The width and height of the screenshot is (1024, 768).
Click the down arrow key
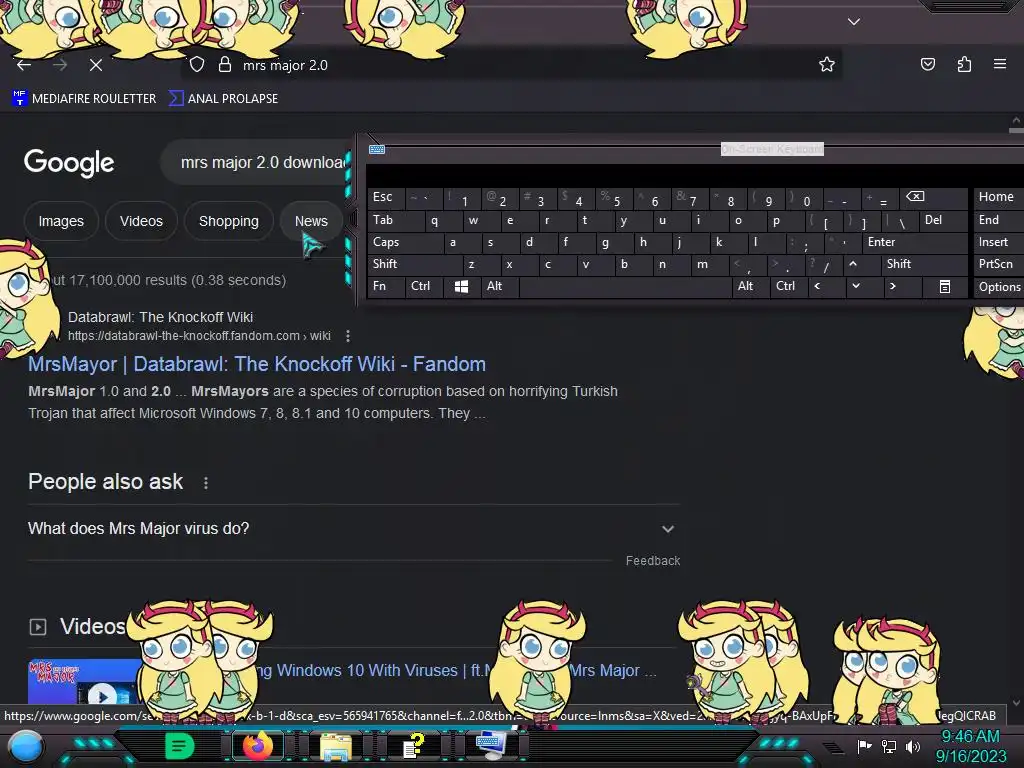tap(863, 286)
